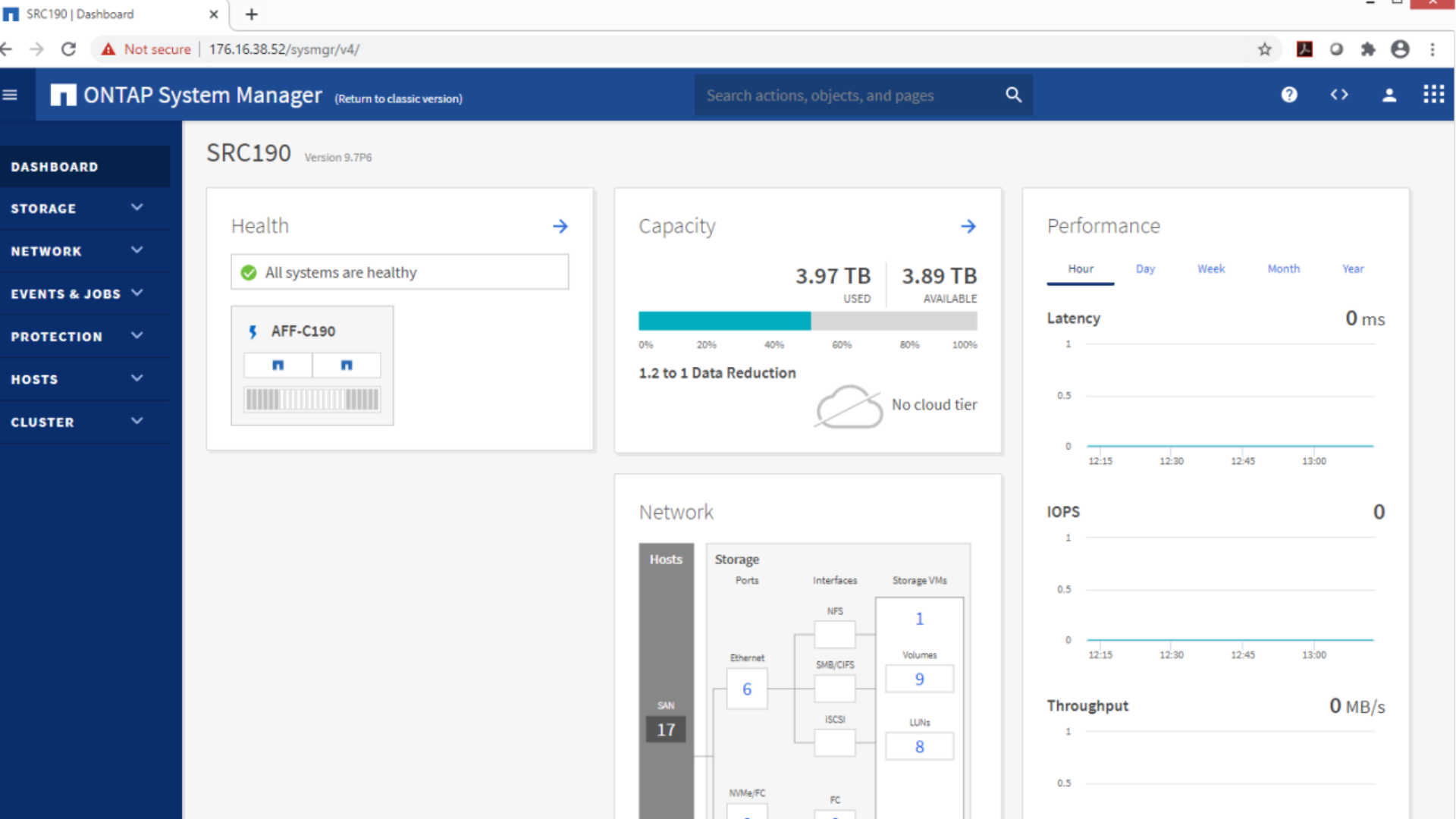Viewport: 1456px width, 819px height.
Task: Switch performance view to Week
Action: click(x=1211, y=269)
